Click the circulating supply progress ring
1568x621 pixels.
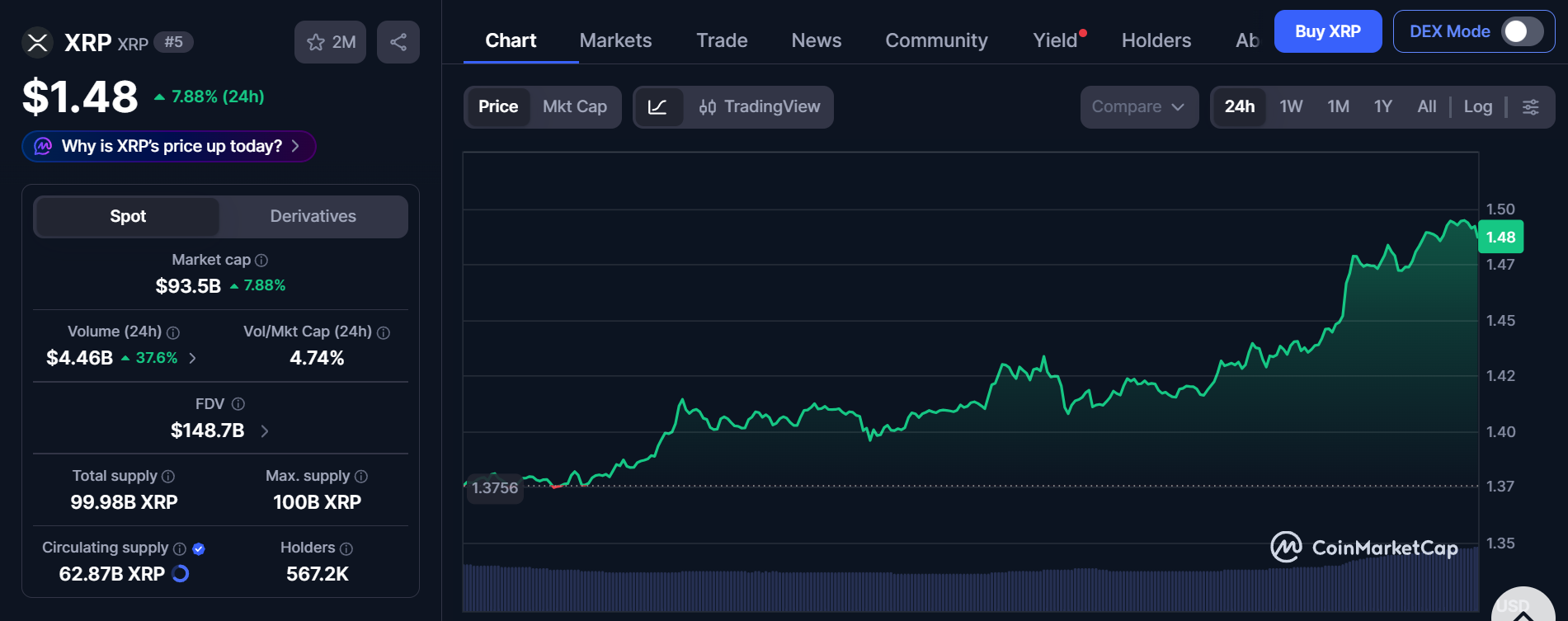181,574
